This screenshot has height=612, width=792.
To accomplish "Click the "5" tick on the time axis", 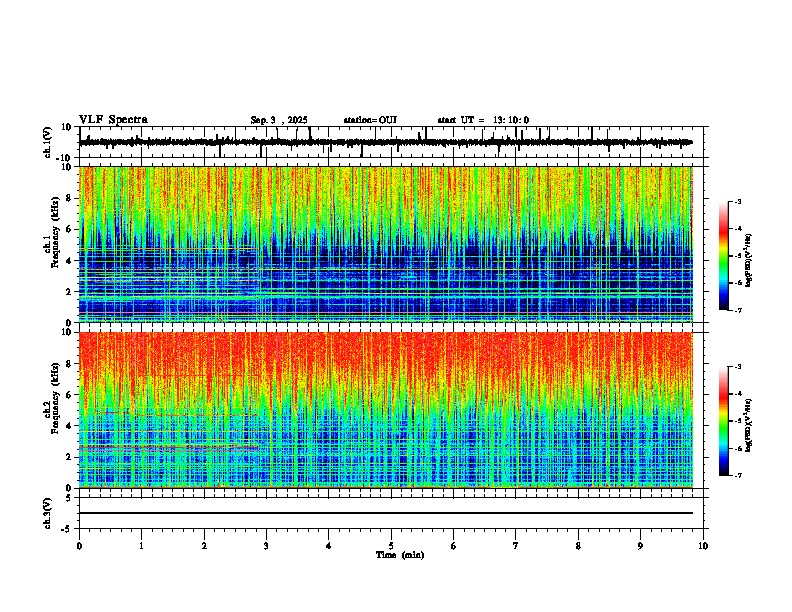I will (x=391, y=546).
